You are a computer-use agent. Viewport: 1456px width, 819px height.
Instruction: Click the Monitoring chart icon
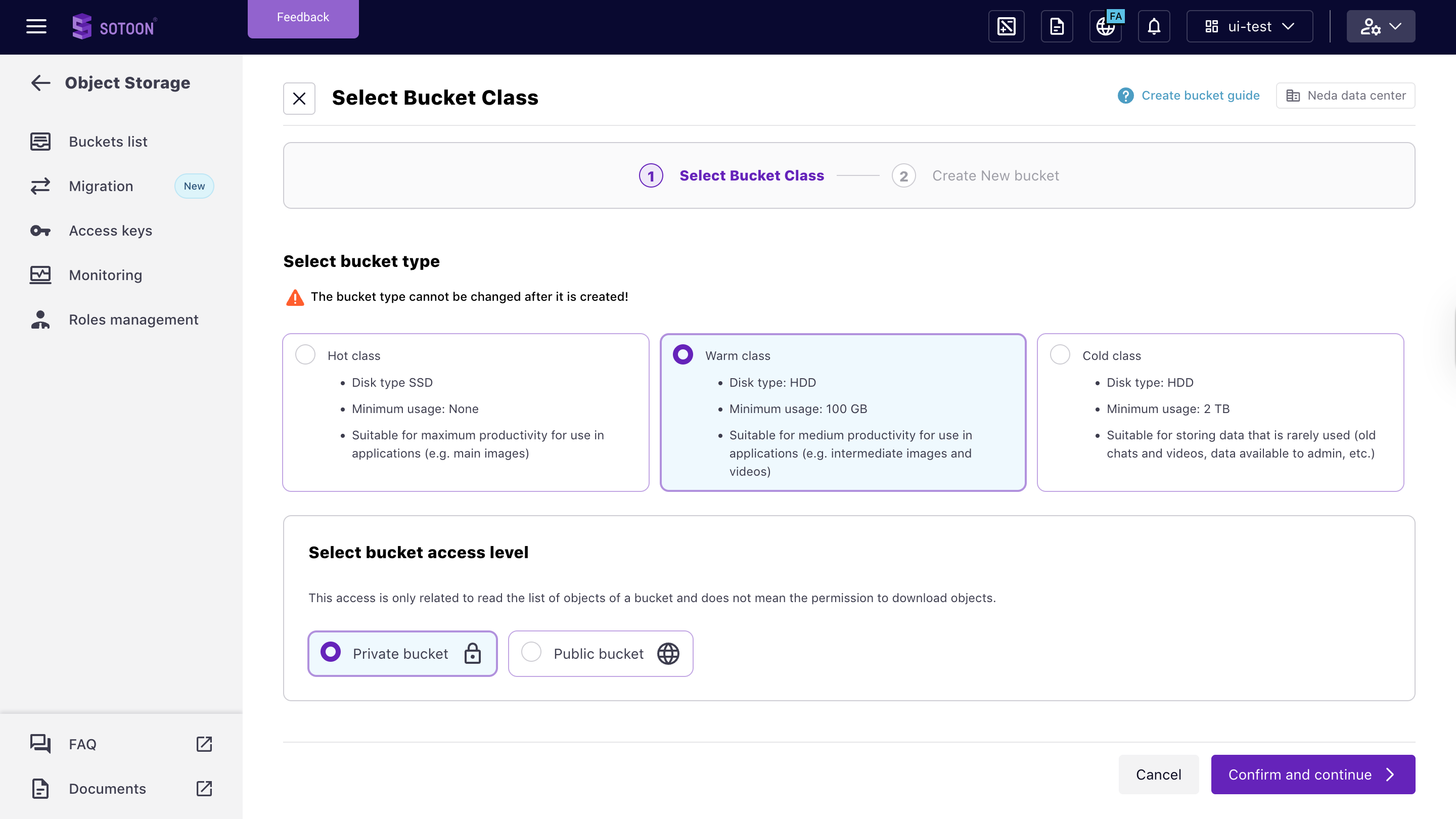[40, 275]
